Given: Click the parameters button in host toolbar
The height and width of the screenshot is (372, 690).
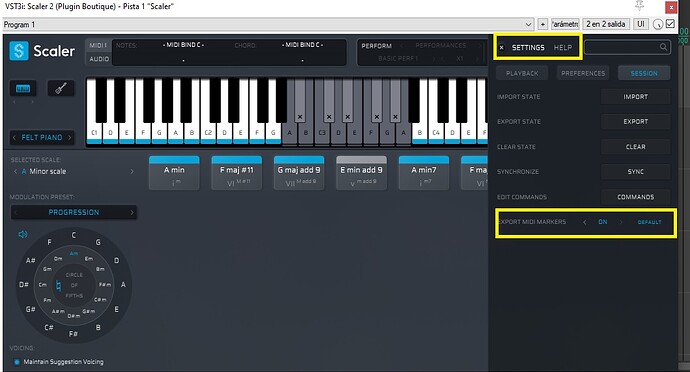Looking at the screenshot, I should (x=565, y=24).
